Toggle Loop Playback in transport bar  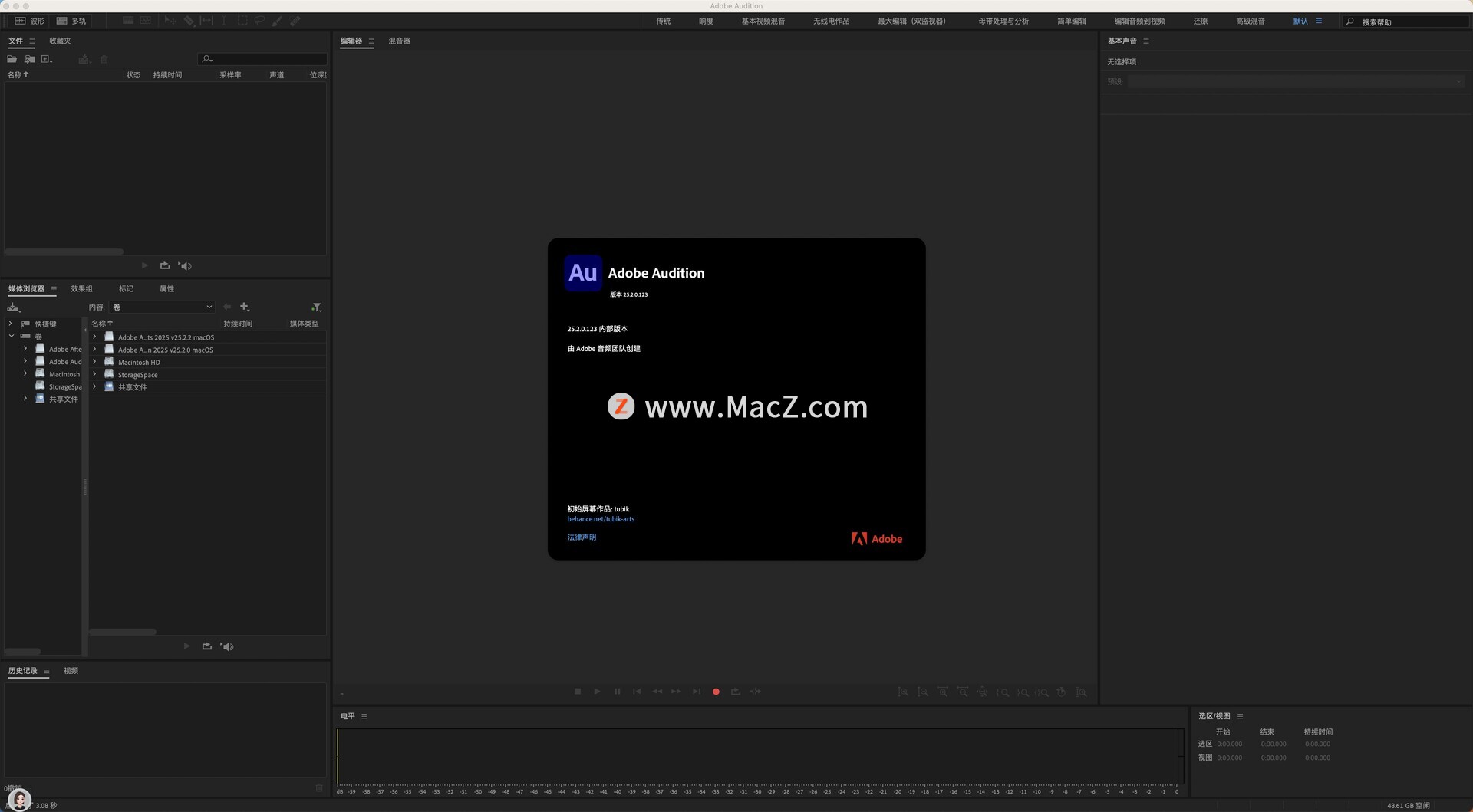(x=736, y=692)
